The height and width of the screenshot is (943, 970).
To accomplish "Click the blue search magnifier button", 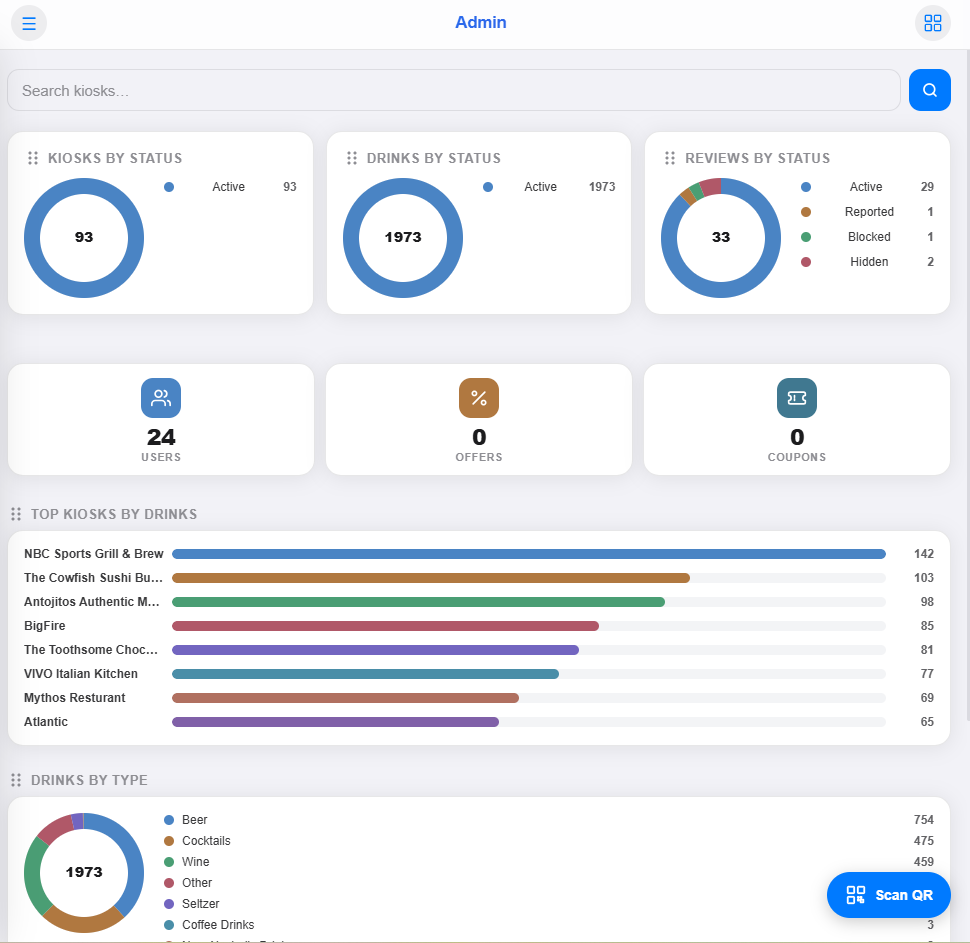I will (x=929, y=90).
